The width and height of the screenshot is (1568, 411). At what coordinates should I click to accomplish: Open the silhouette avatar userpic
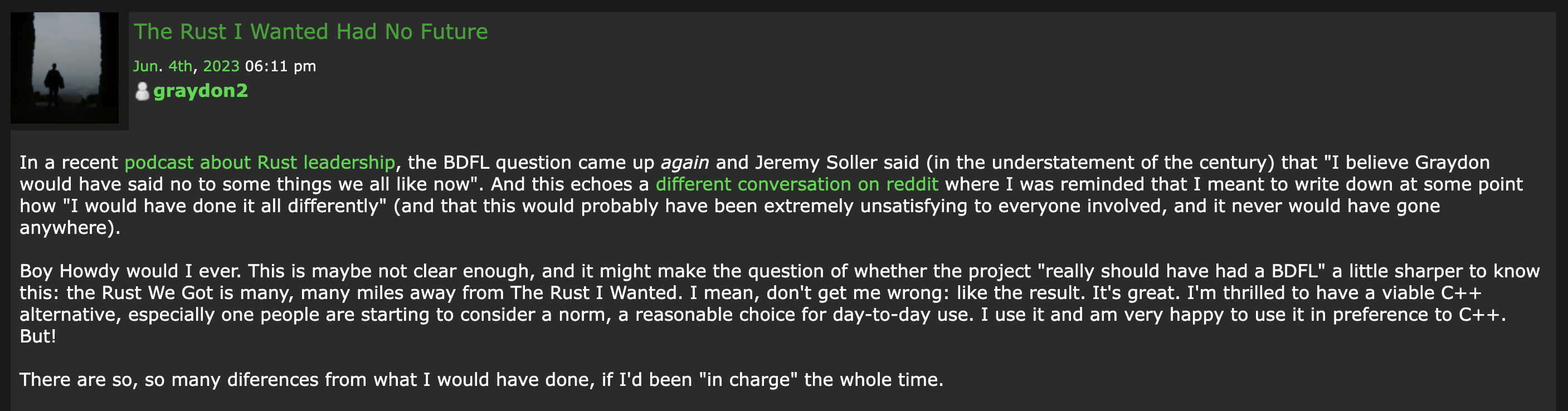click(x=65, y=67)
